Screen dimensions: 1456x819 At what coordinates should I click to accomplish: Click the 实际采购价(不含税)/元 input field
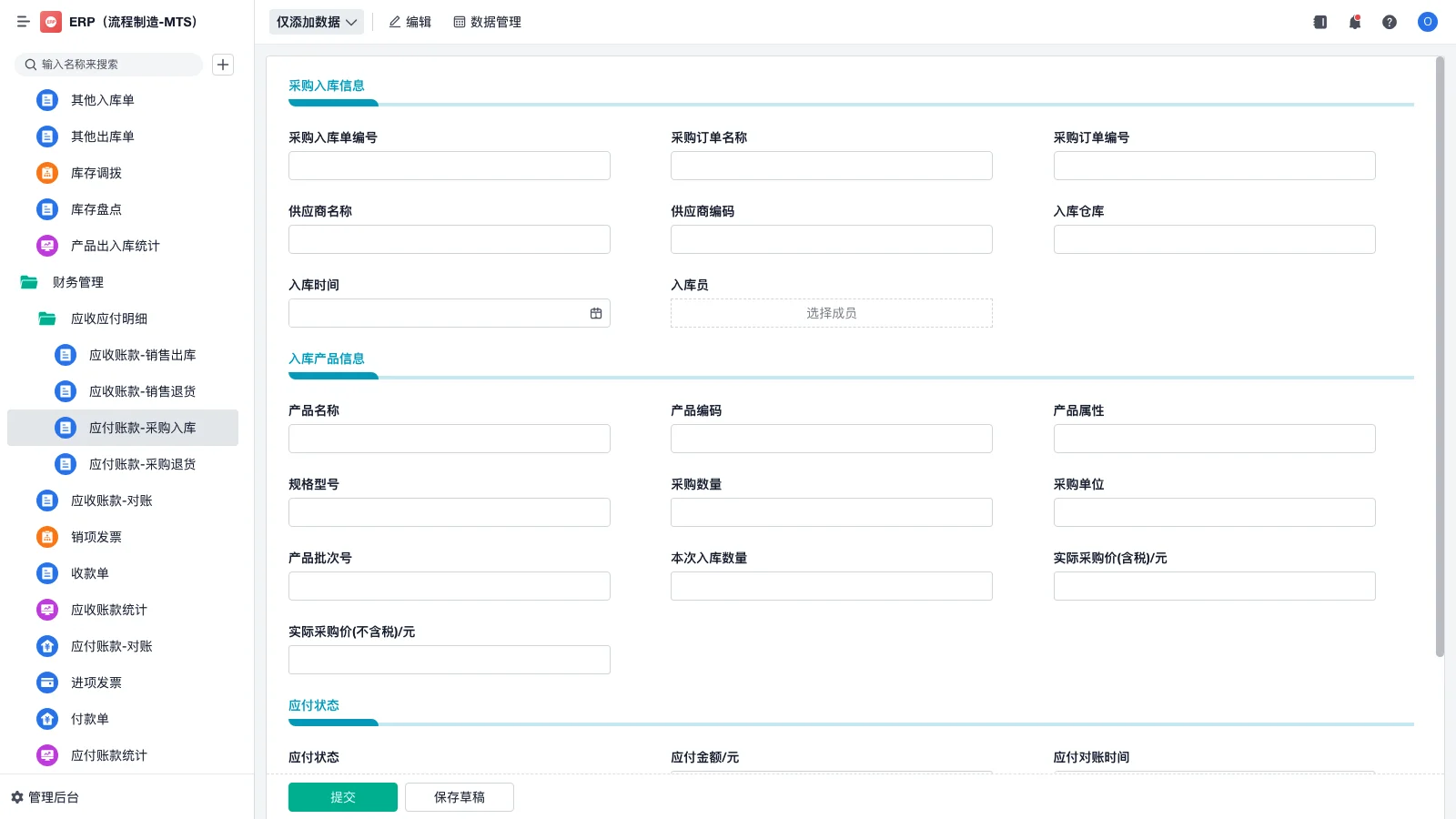pos(450,660)
